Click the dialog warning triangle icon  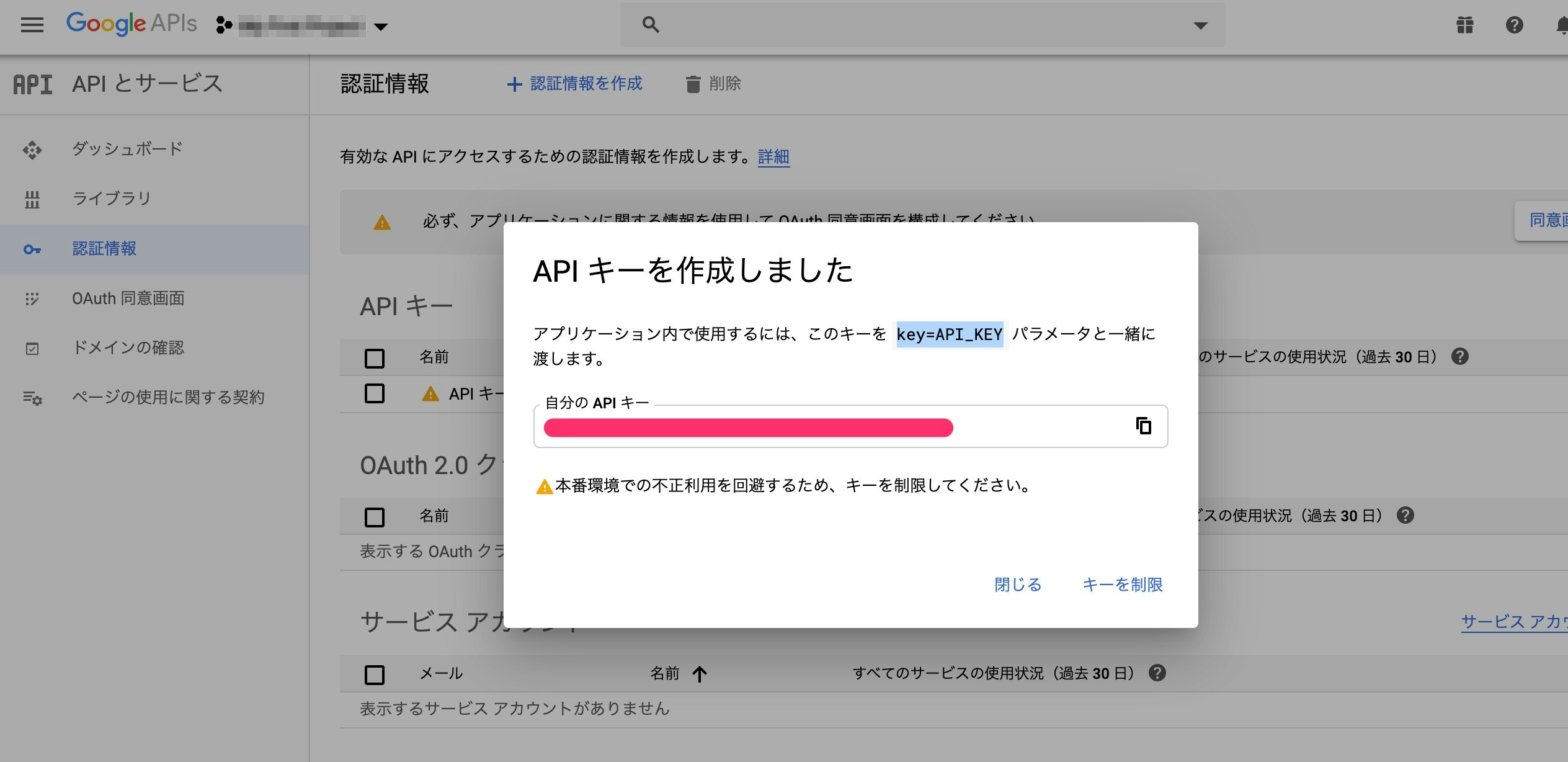tap(544, 486)
